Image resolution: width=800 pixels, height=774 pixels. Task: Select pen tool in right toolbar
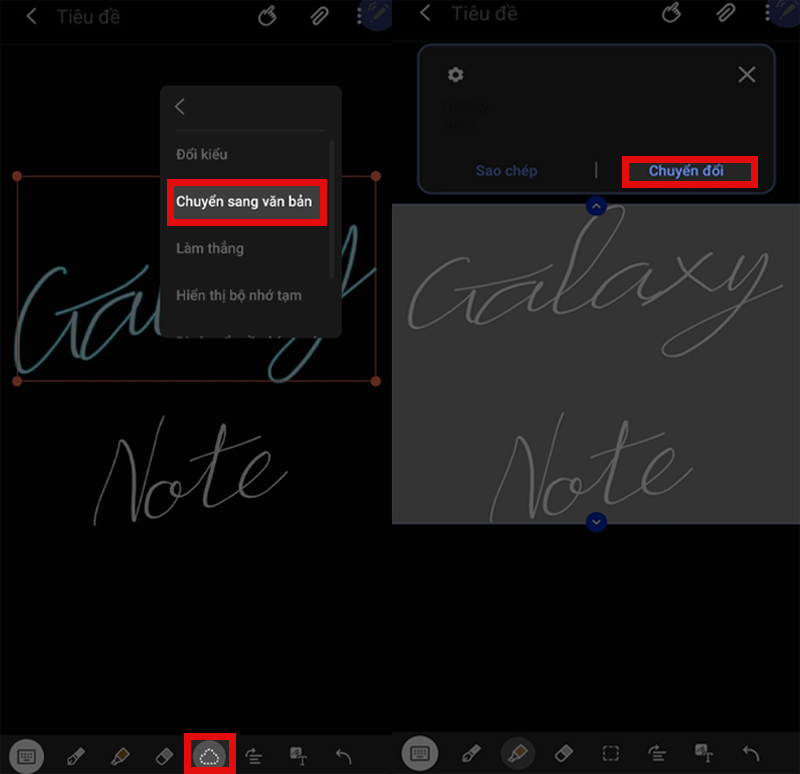point(470,753)
